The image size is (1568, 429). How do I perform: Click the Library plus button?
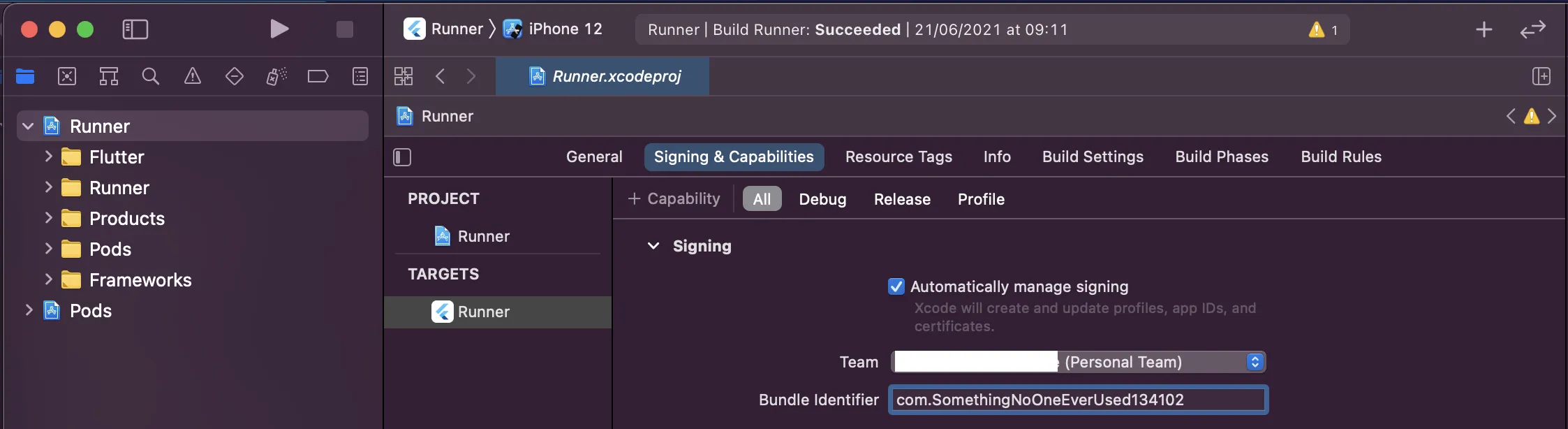(1484, 29)
